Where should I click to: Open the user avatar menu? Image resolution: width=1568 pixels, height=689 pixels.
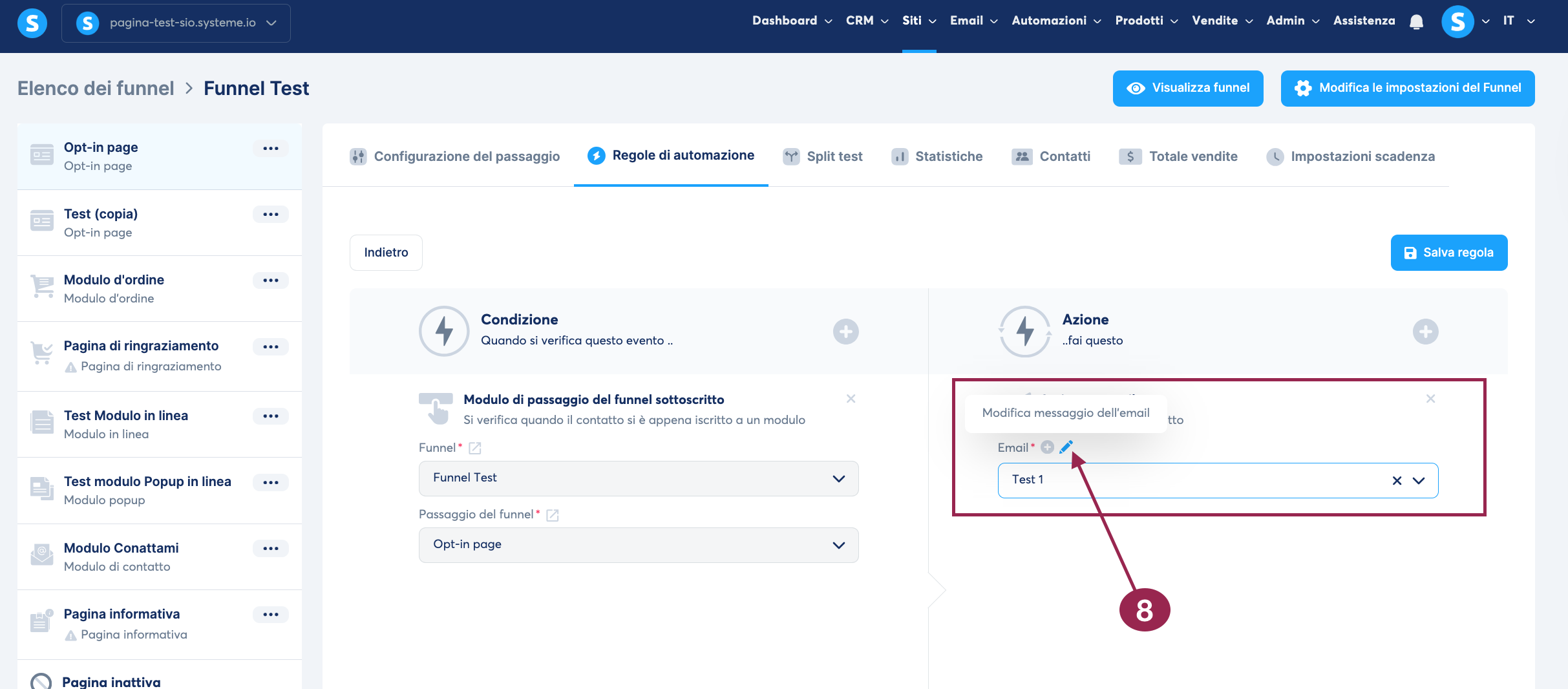click(x=1457, y=22)
